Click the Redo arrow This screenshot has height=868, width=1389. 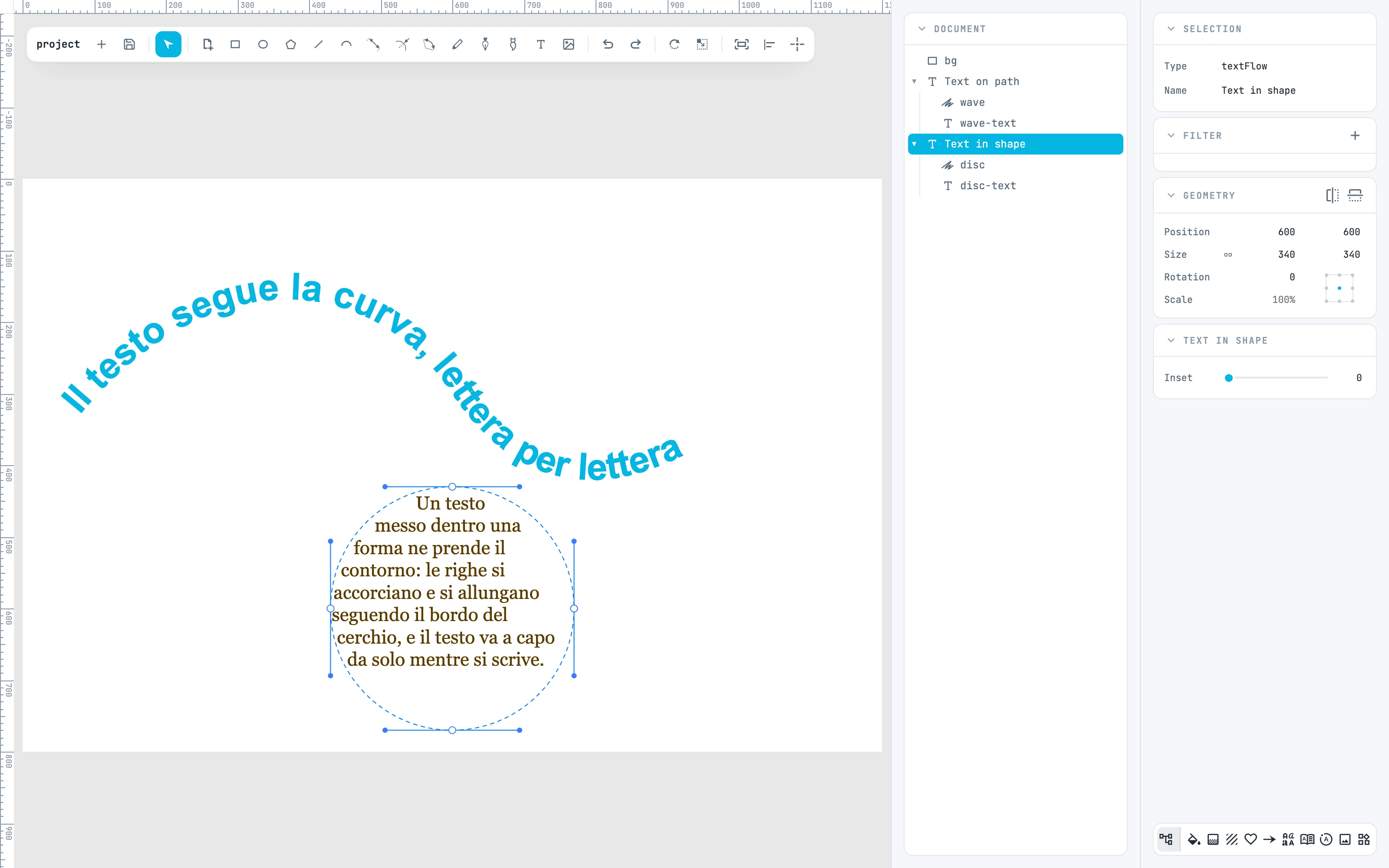(x=635, y=44)
